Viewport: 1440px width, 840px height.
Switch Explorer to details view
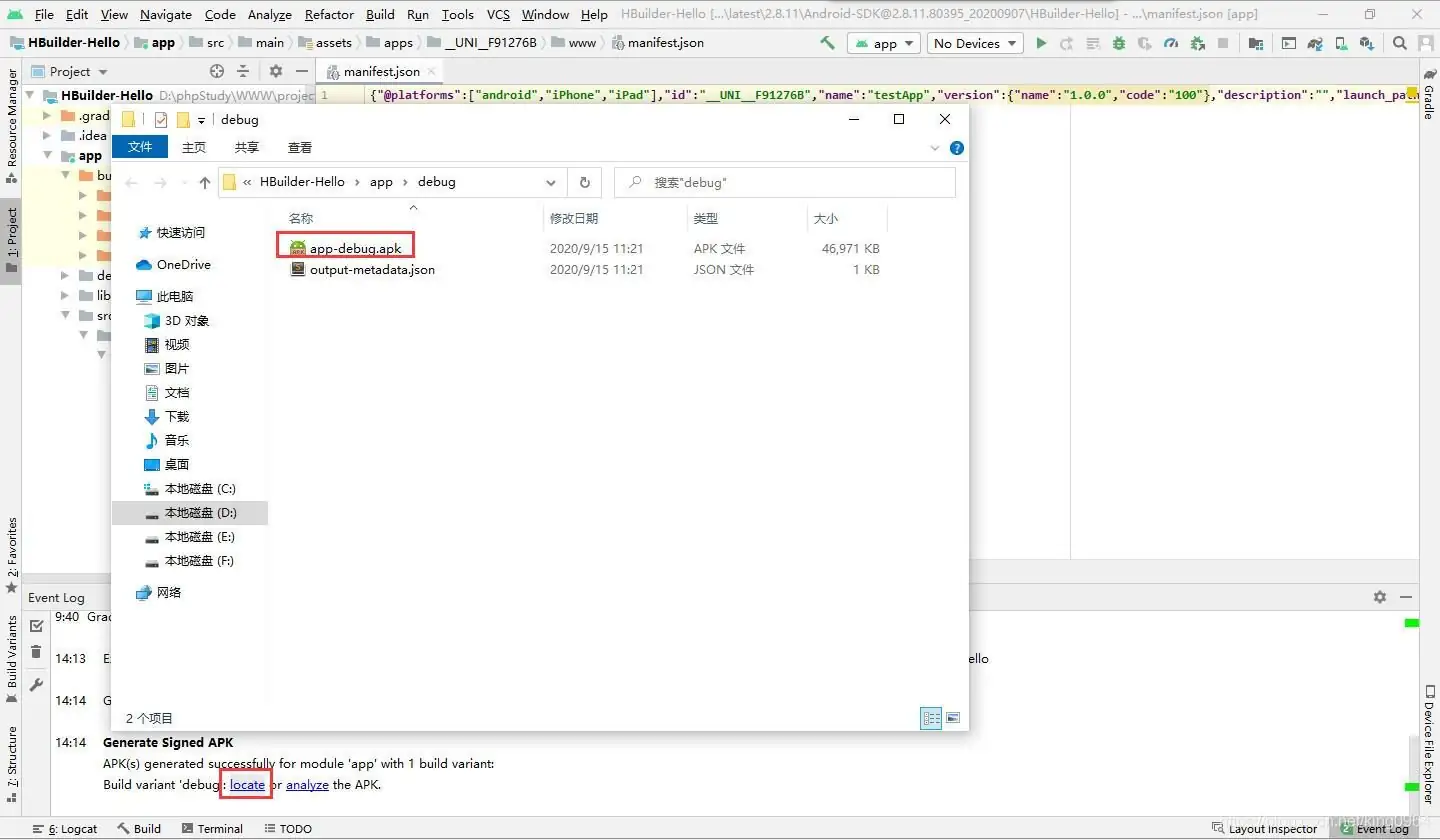(931, 717)
